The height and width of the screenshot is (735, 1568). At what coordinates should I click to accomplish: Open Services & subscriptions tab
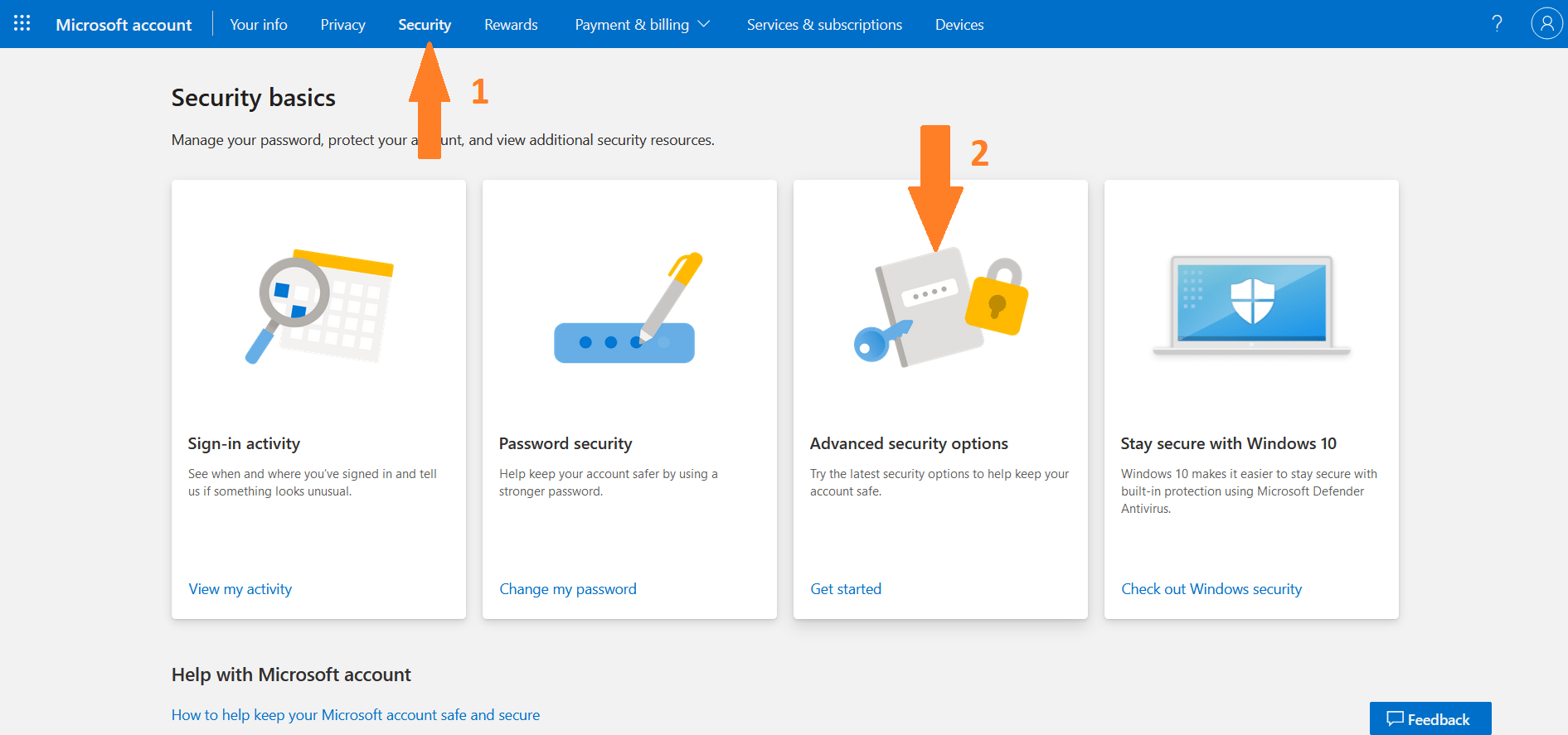click(824, 25)
